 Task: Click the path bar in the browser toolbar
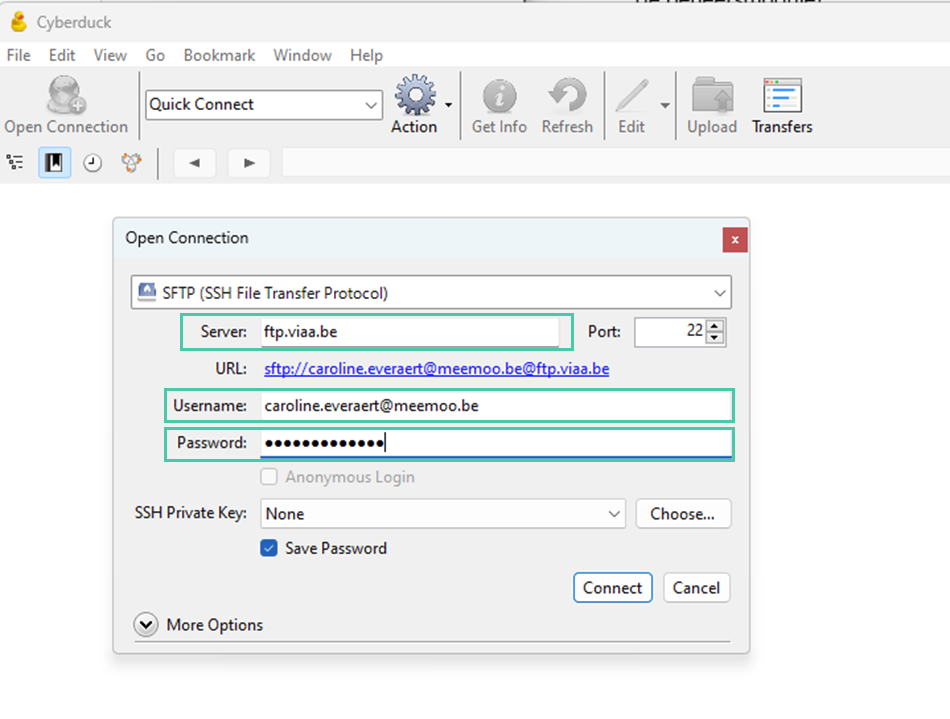click(616, 163)
